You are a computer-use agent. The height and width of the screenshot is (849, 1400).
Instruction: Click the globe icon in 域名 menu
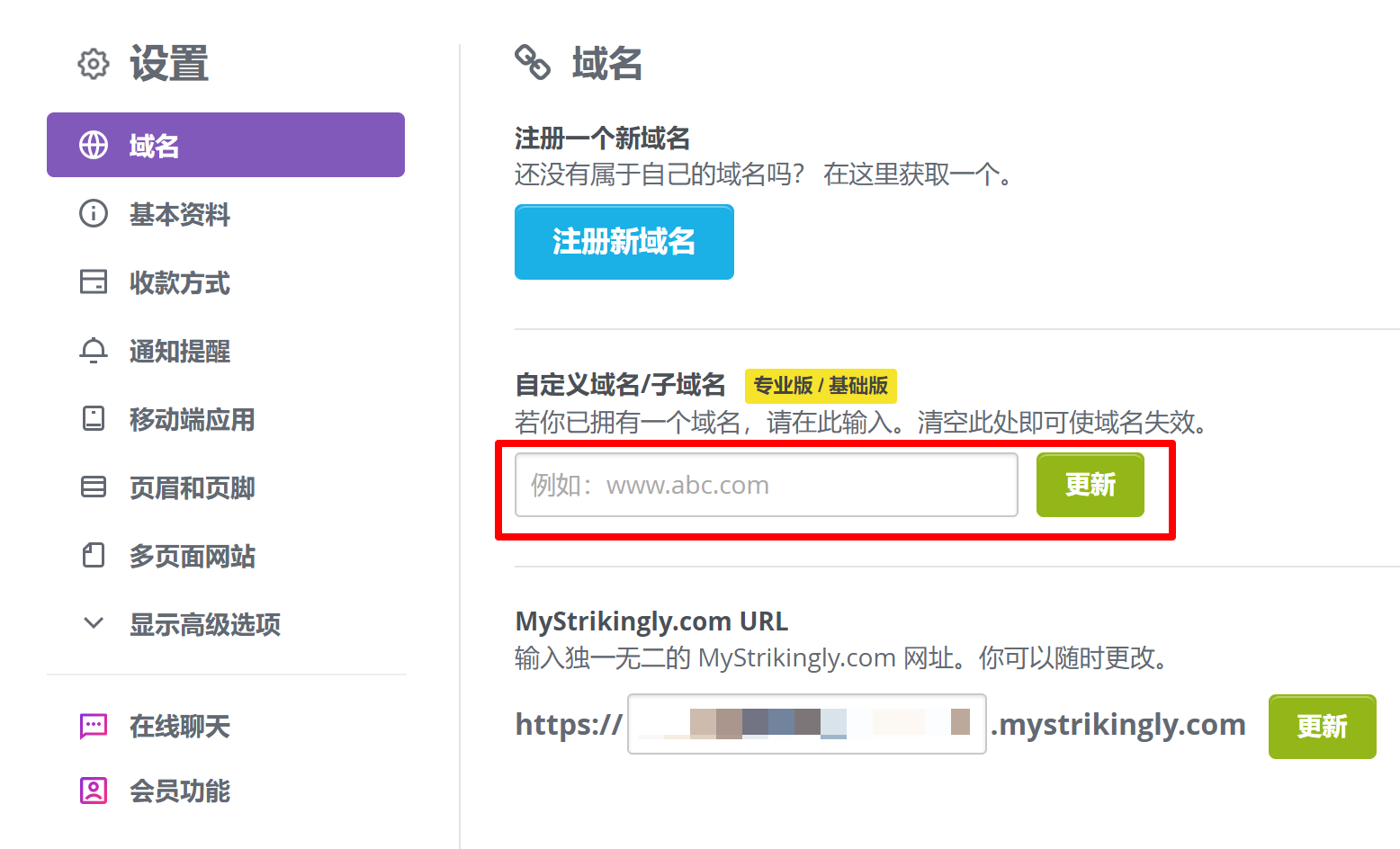pyautogui.click(x=94, y=145)
